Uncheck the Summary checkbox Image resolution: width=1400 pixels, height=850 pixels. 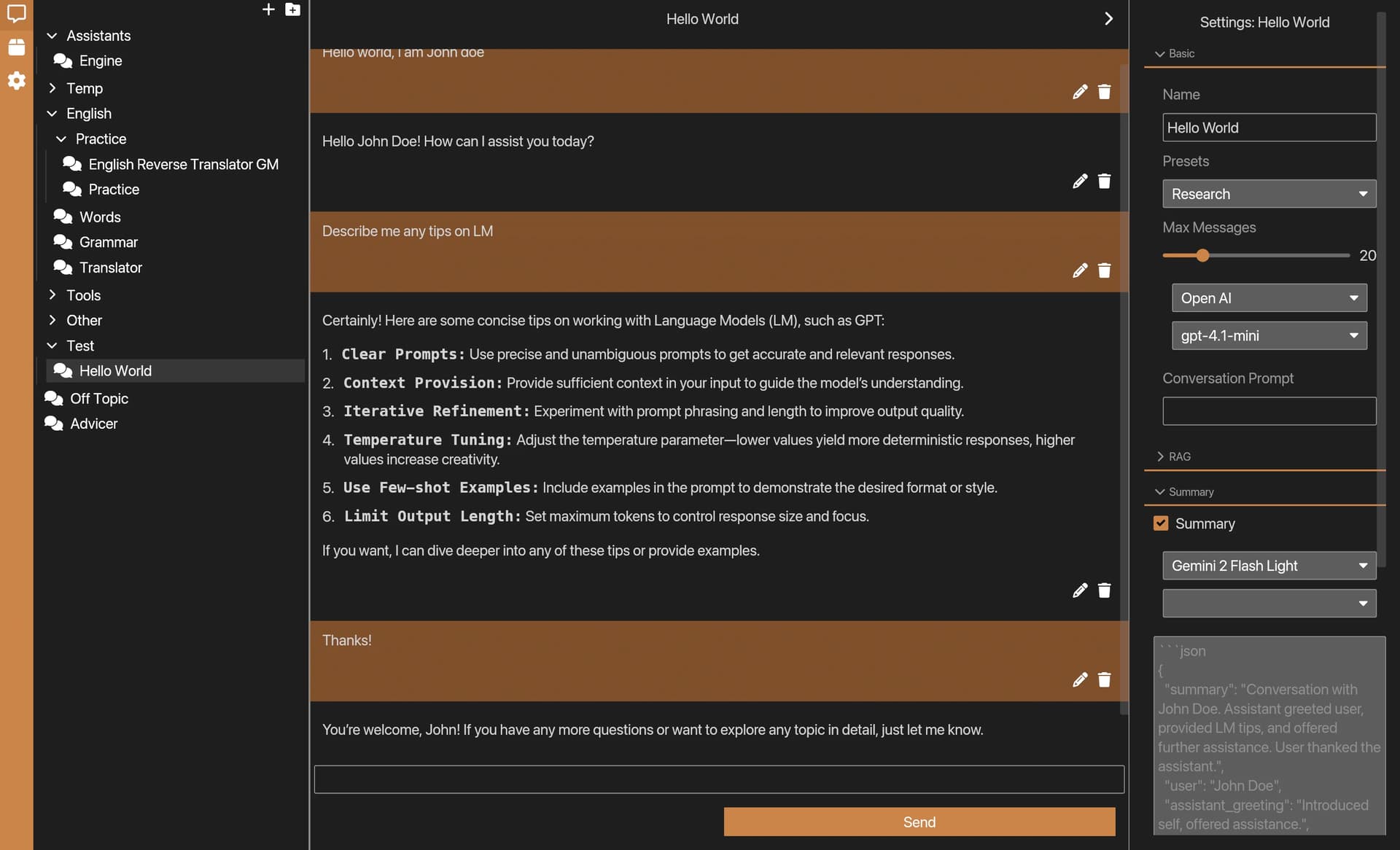click(1161, 523)
